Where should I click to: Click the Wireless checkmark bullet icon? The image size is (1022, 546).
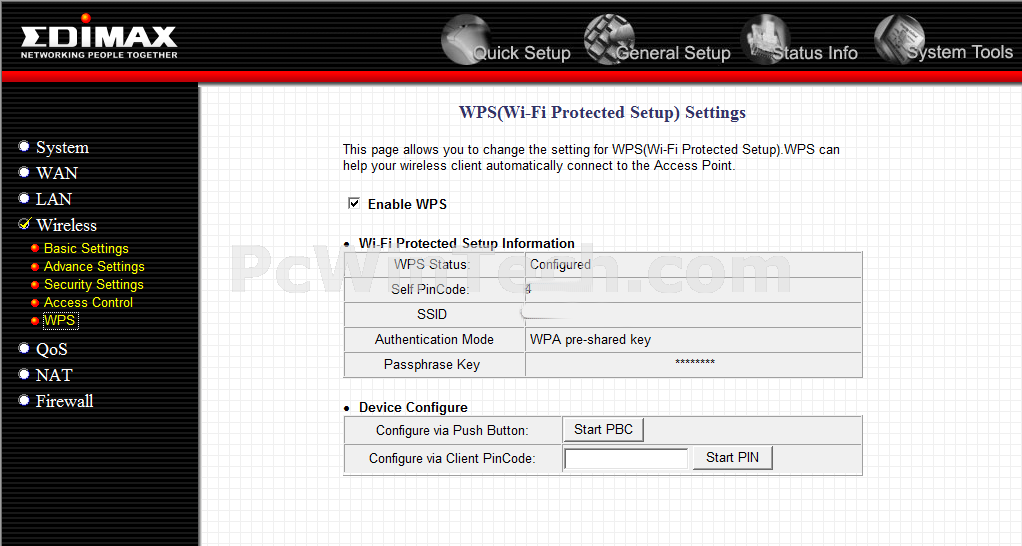pos(24,223)
